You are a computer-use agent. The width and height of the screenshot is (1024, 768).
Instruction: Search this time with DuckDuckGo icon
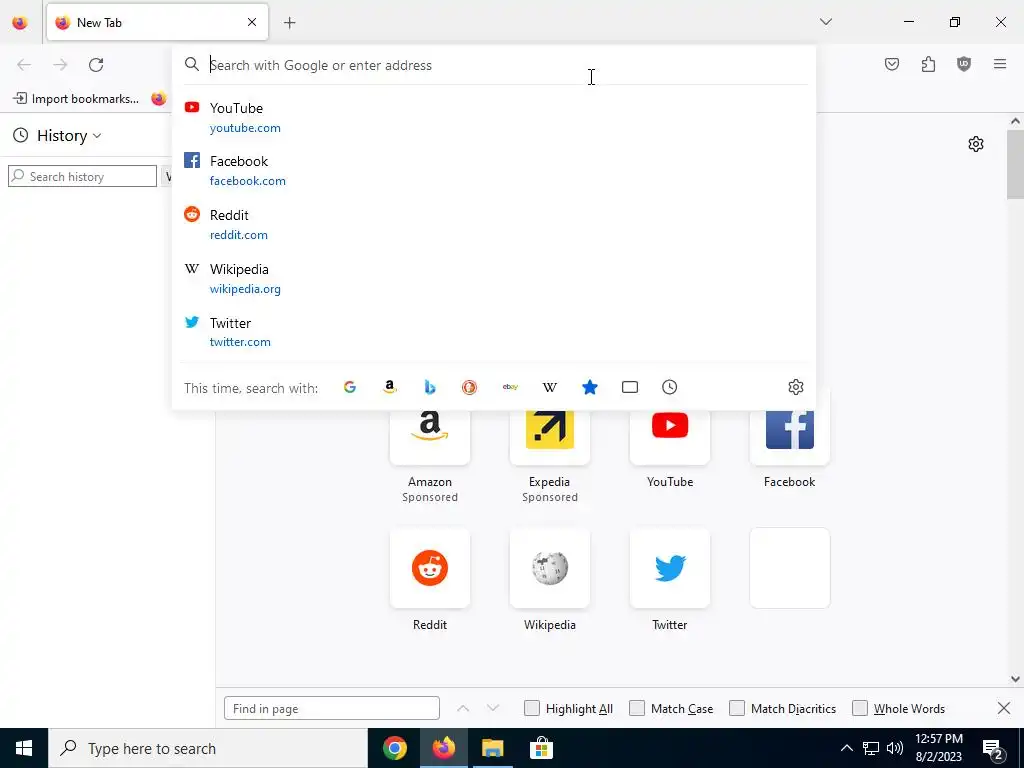(x=470, y=387)
